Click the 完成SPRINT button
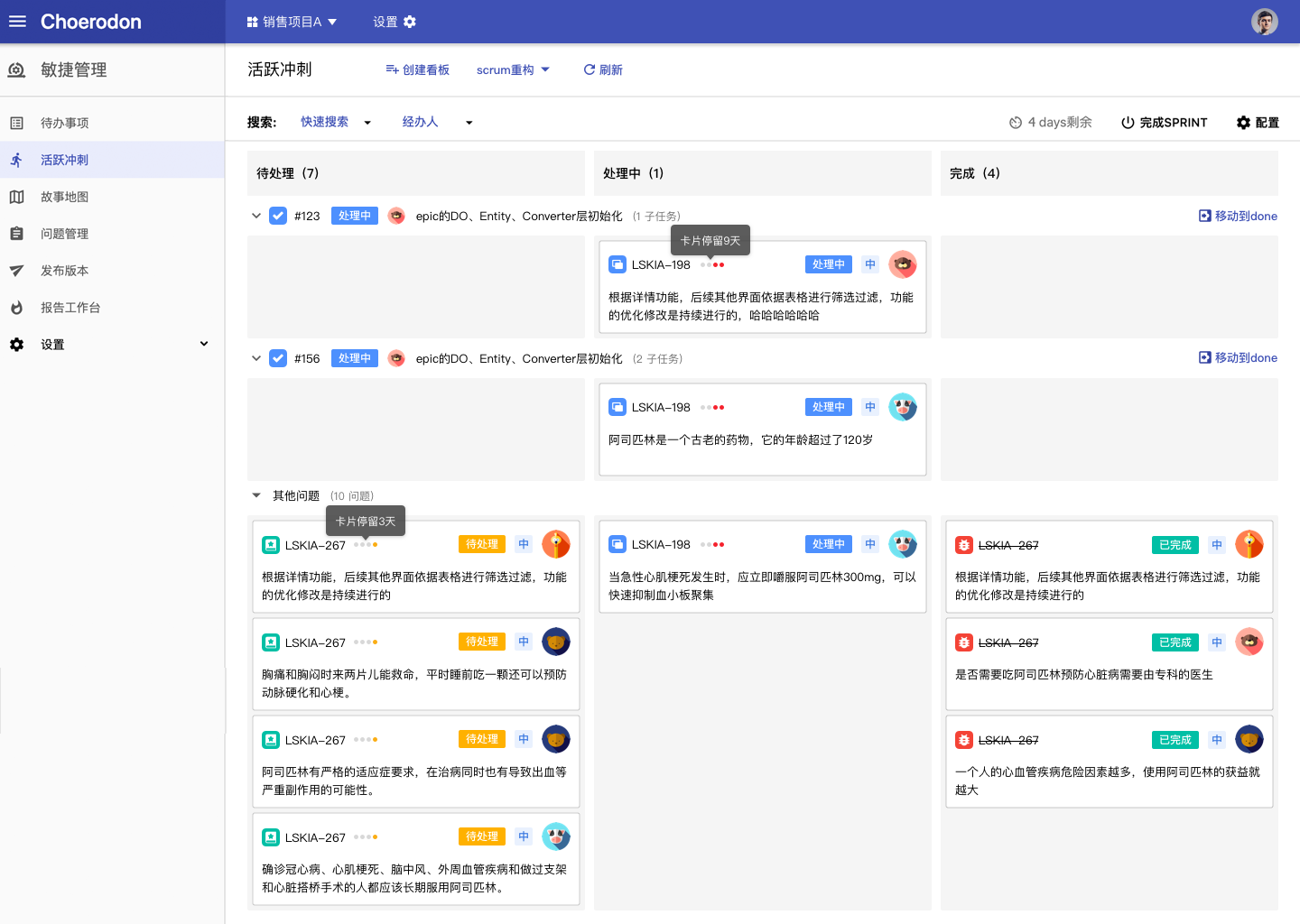 tap(1164, 123)
